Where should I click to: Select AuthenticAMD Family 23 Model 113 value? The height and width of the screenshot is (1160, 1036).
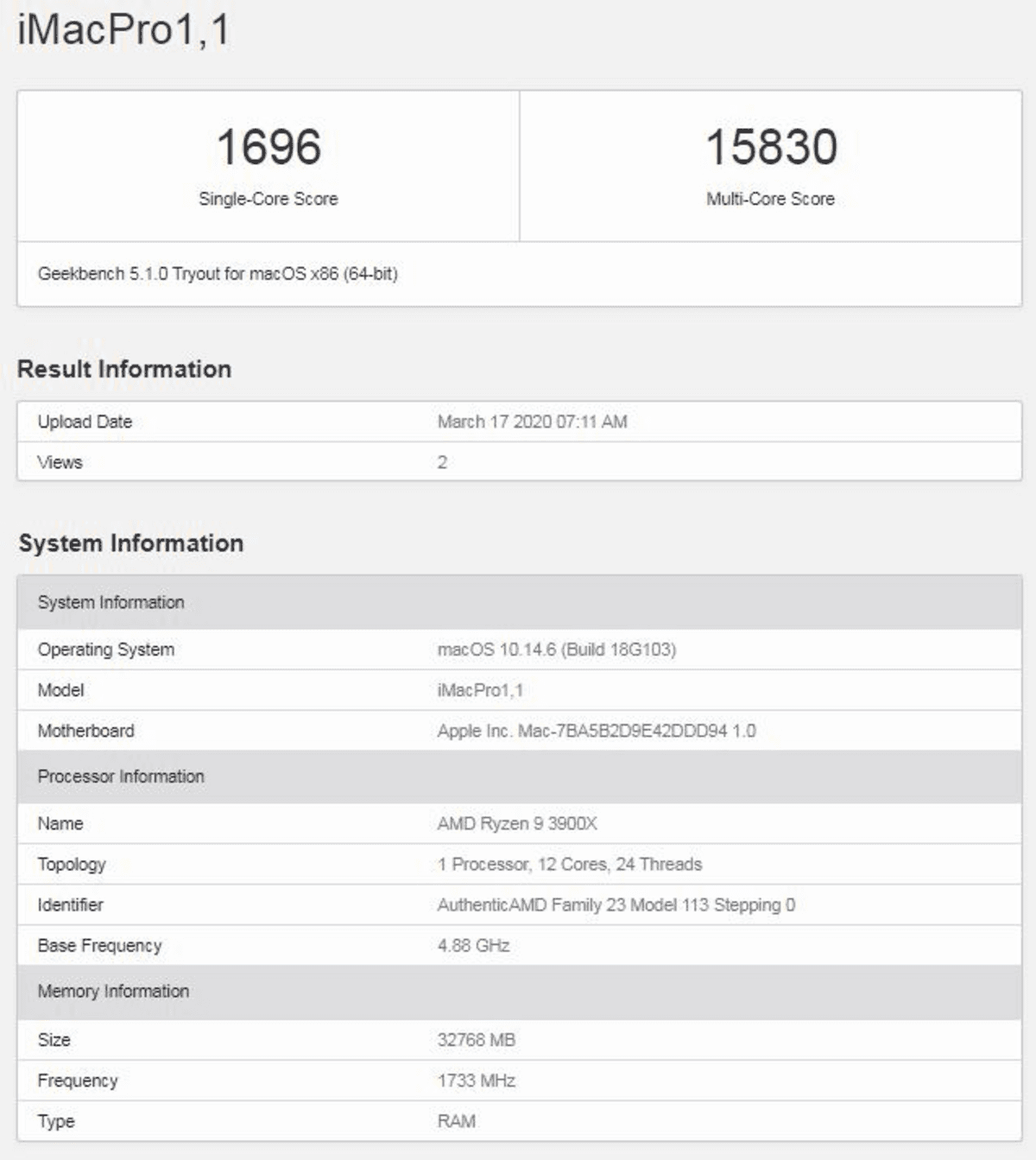click(x=616, y=905)
